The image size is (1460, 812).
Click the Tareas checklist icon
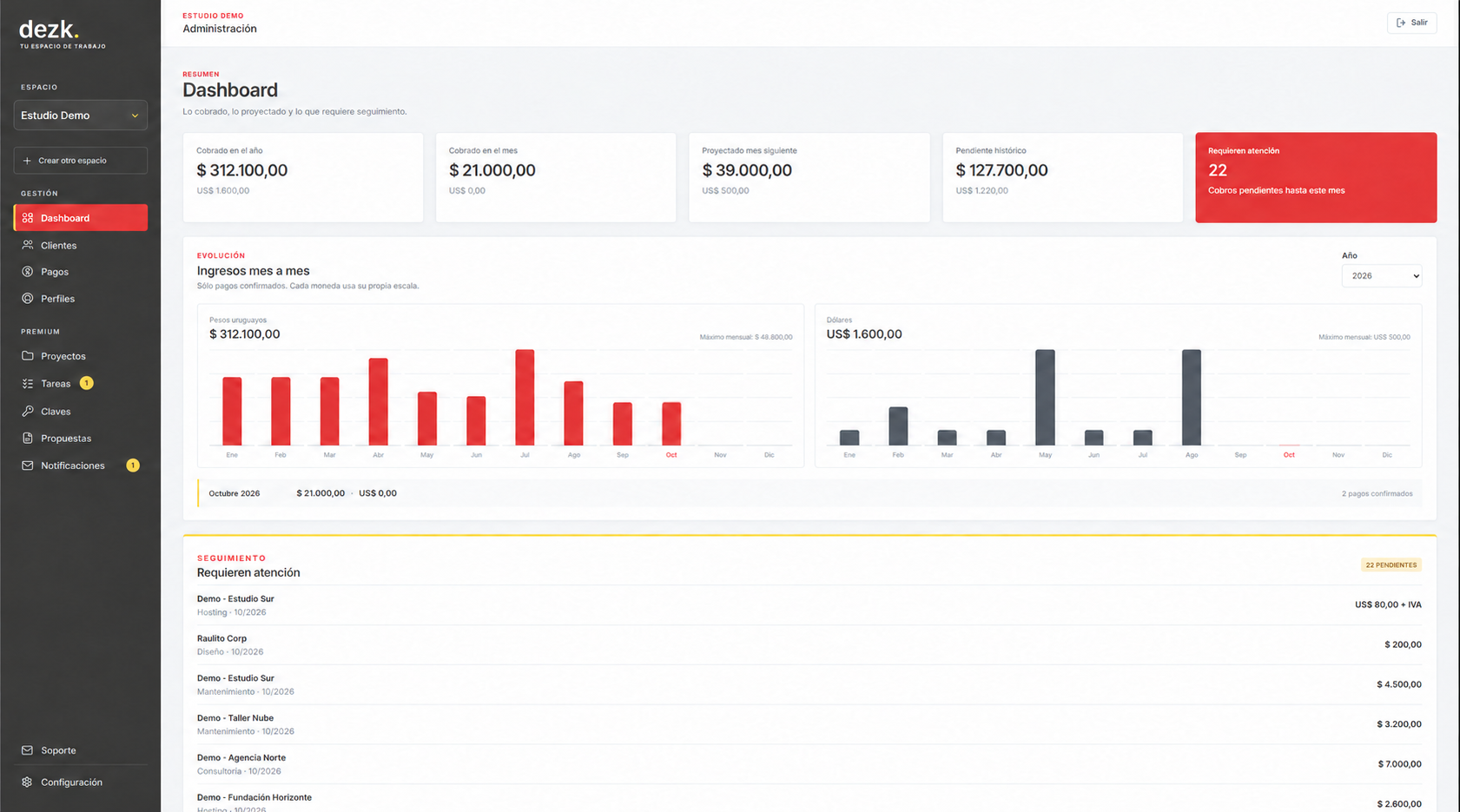28,383
